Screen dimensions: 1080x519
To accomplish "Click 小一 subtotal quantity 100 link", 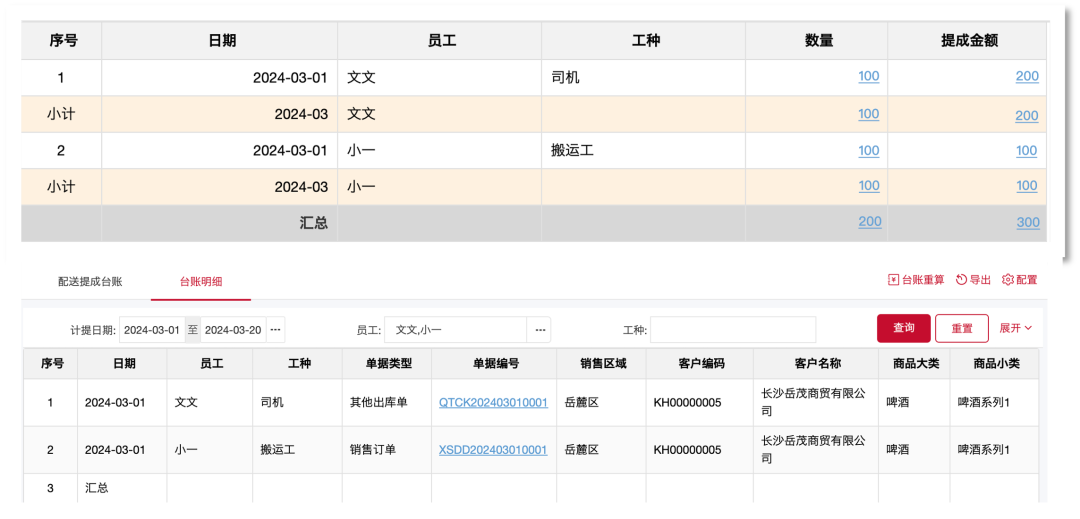I will click(869, 185).
